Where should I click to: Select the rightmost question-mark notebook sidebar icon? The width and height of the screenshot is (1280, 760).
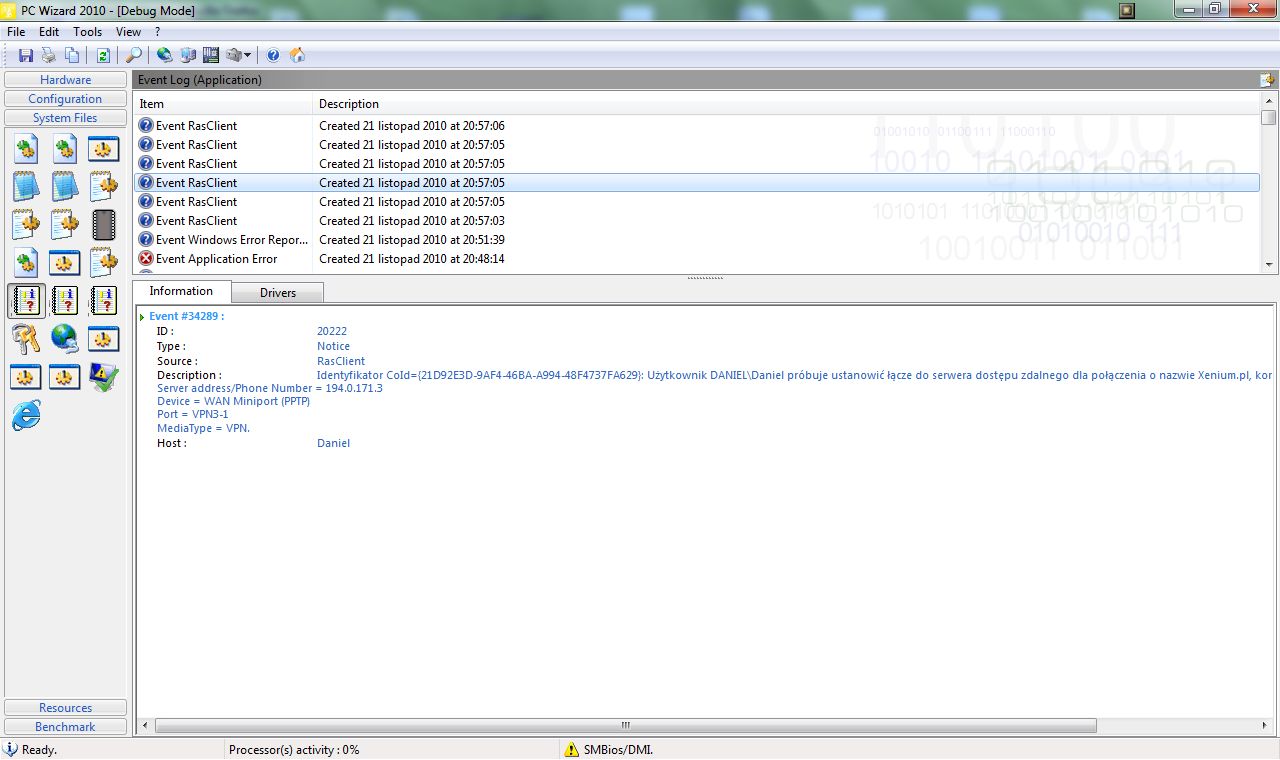104,300
